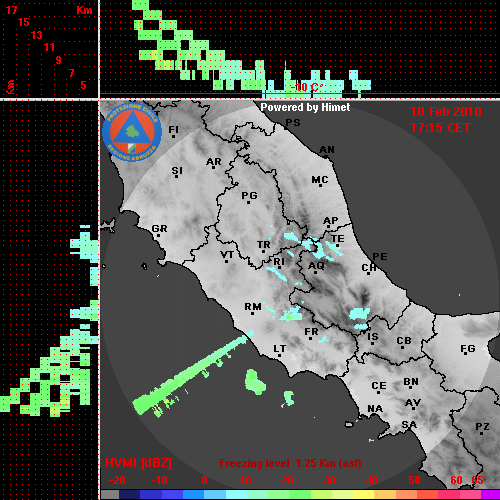Pick the SA city label

409,425
